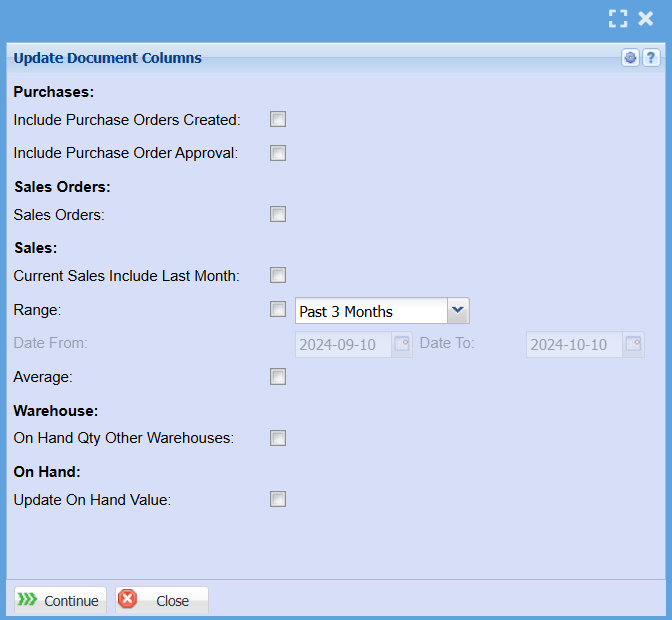Viewport: 672px width, 620px height.
Task: Click the Sales: section heading
Action: 36,248
